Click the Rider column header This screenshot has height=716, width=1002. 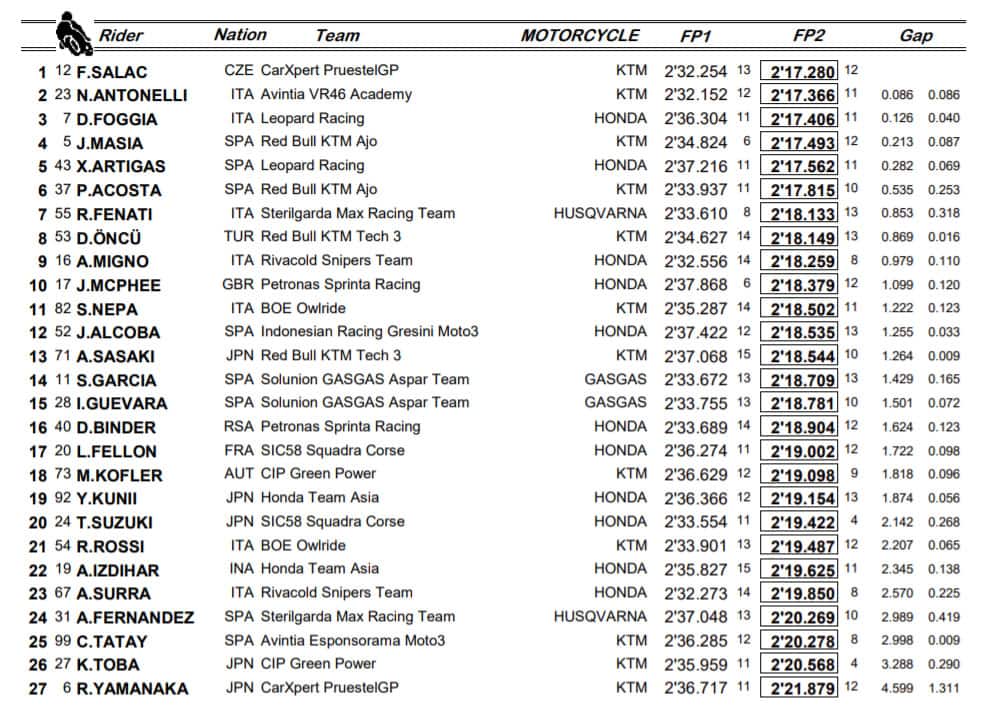coord(120,36)
